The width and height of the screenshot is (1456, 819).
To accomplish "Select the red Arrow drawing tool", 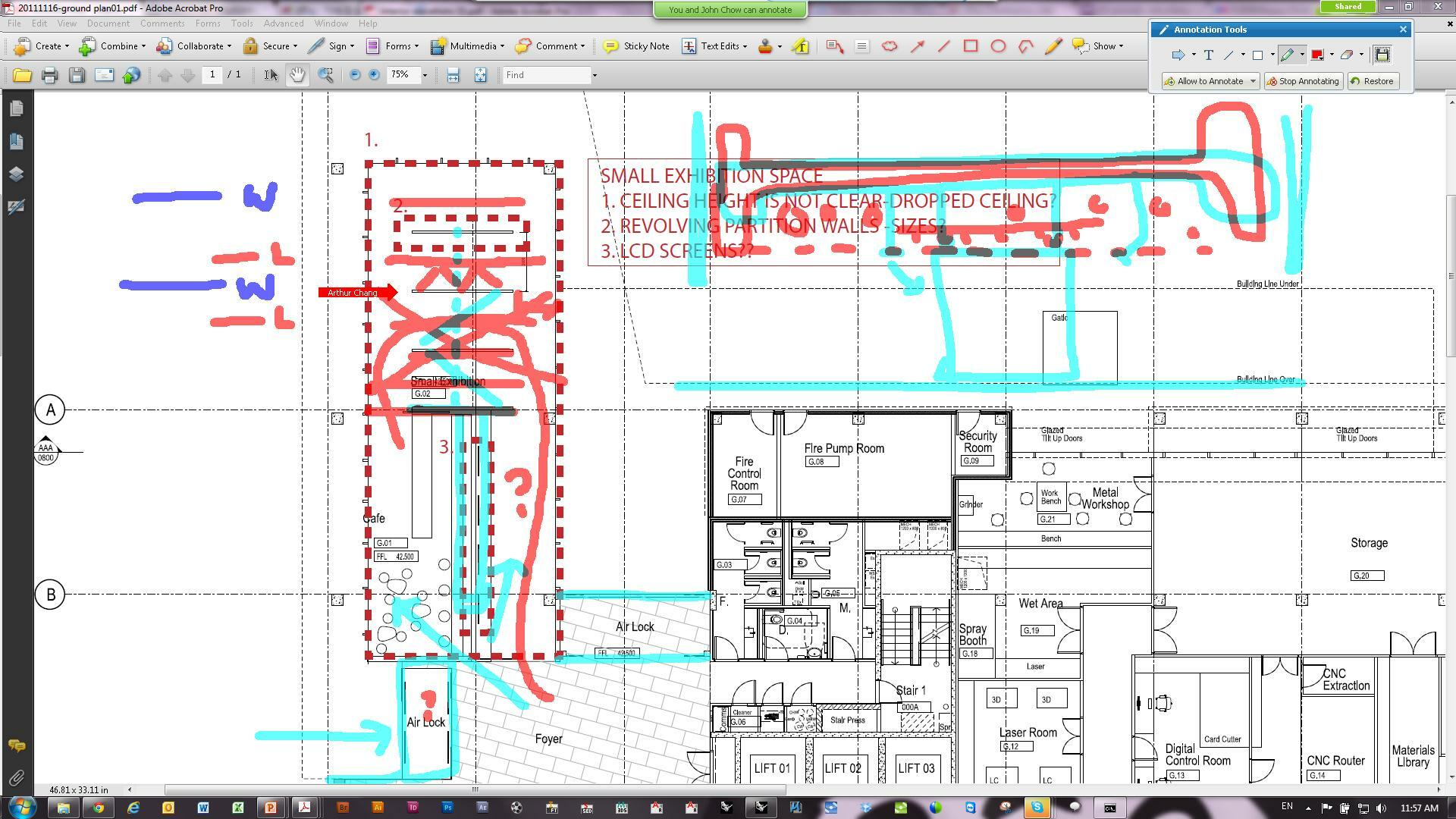I will point(918,46).
